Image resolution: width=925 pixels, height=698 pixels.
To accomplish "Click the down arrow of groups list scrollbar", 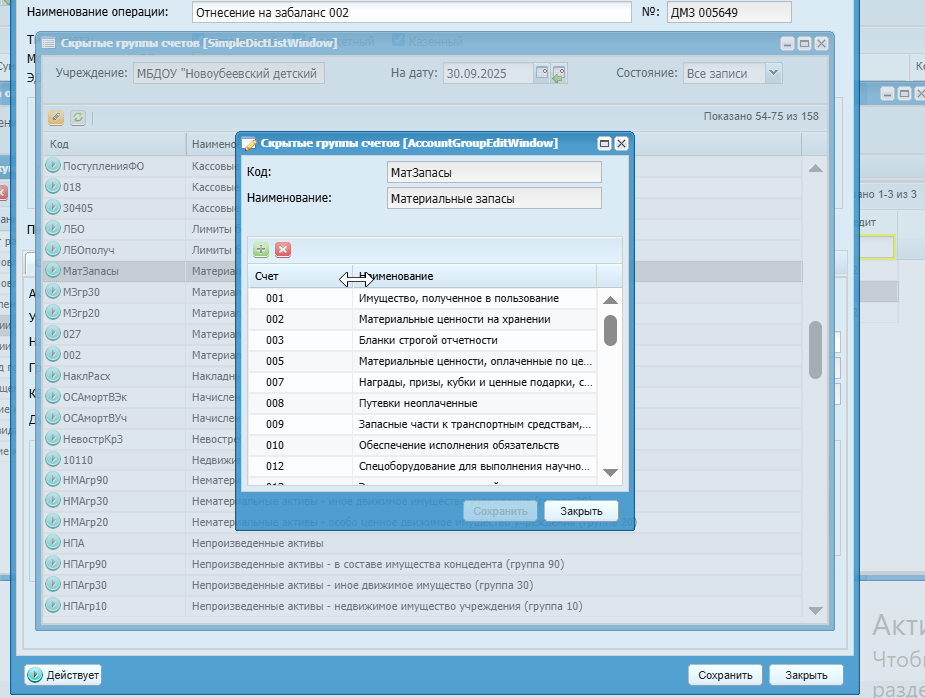I will click(x=816, y=611).
